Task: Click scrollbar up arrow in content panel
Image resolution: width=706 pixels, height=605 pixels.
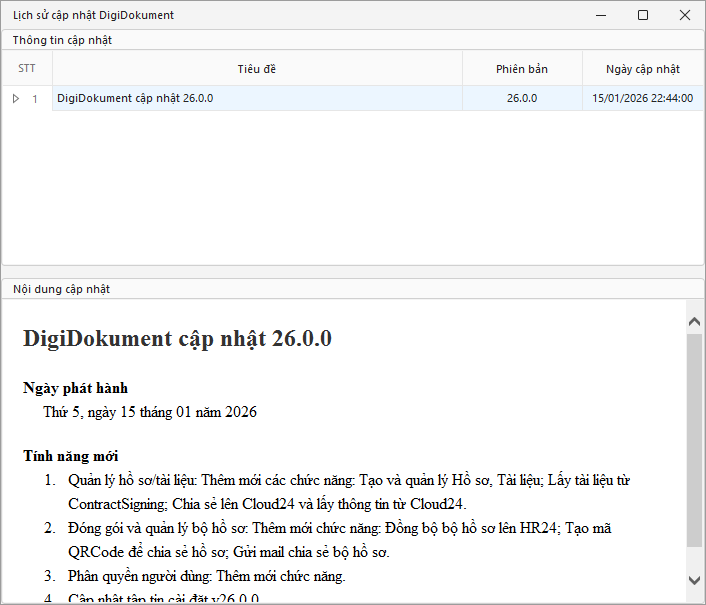Action: [x=694, y=321]
